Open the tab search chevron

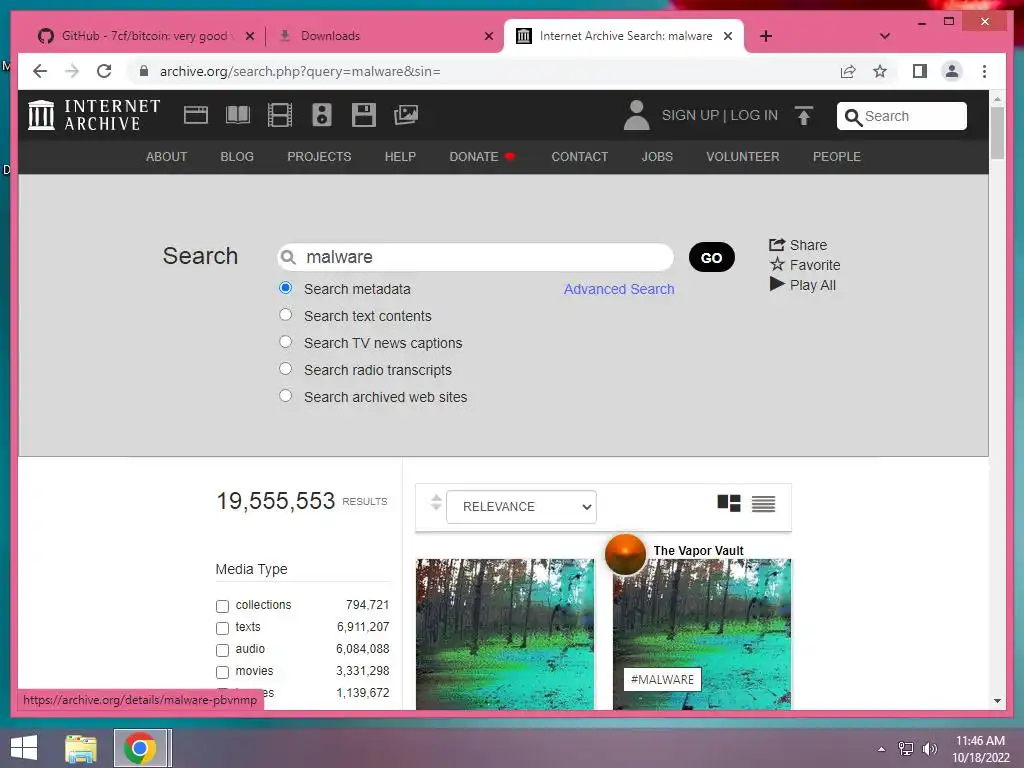[x=885, y=36]
